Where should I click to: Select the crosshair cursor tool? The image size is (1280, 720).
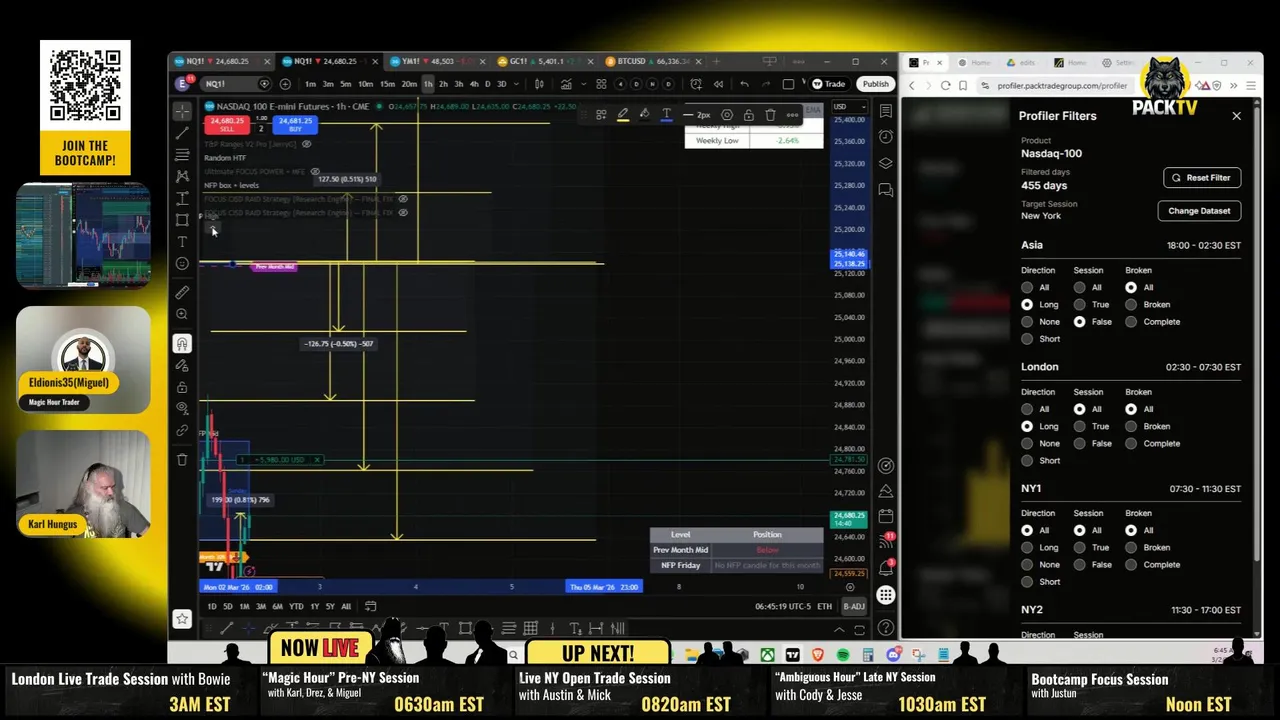coord(182,111)
